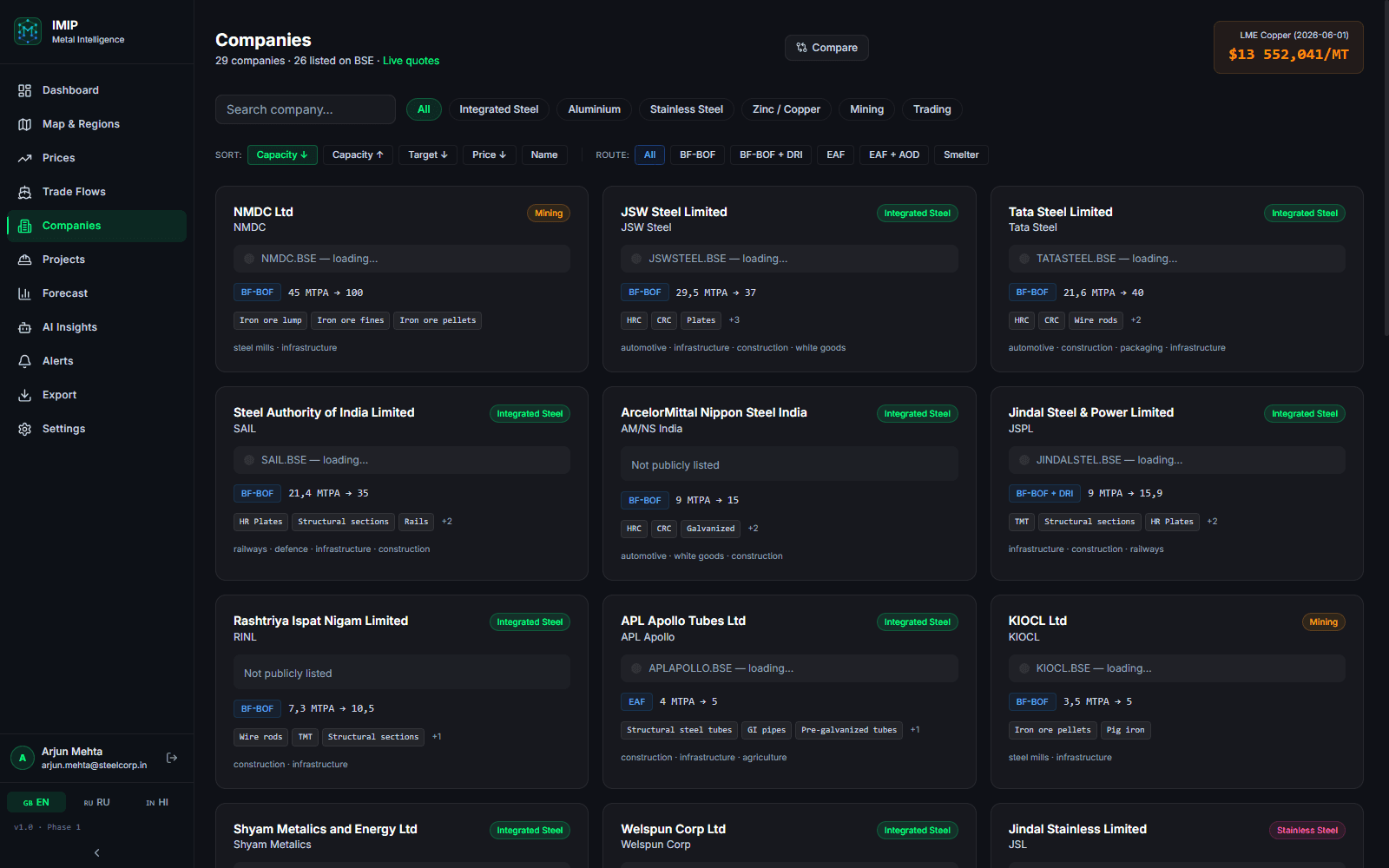1389x868 pixels.
Task: Click the Mining badge on KIOCL Ltd
Action: click(1323, 622)
